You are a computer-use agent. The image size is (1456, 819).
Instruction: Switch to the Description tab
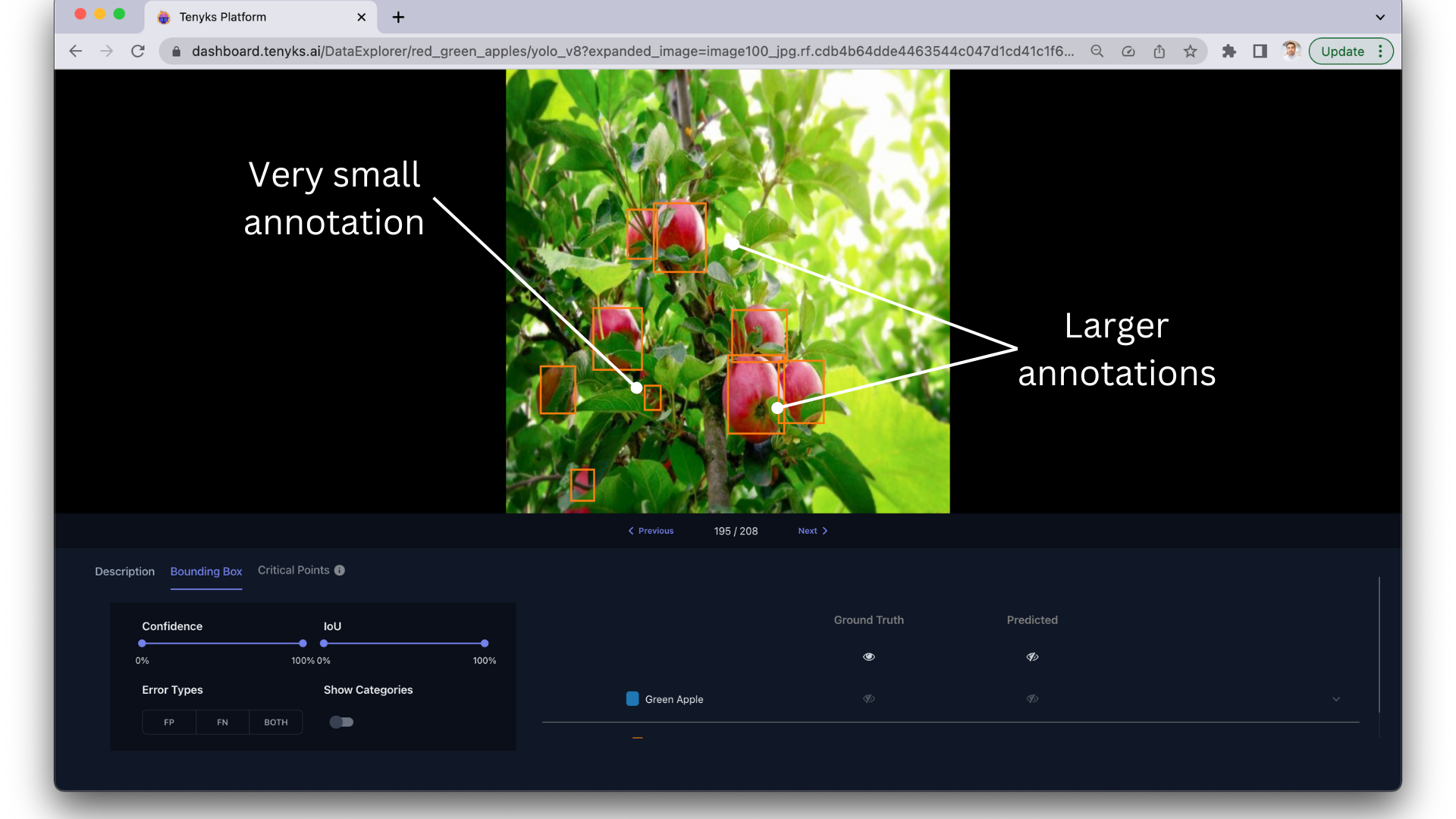tap(124, 571)
